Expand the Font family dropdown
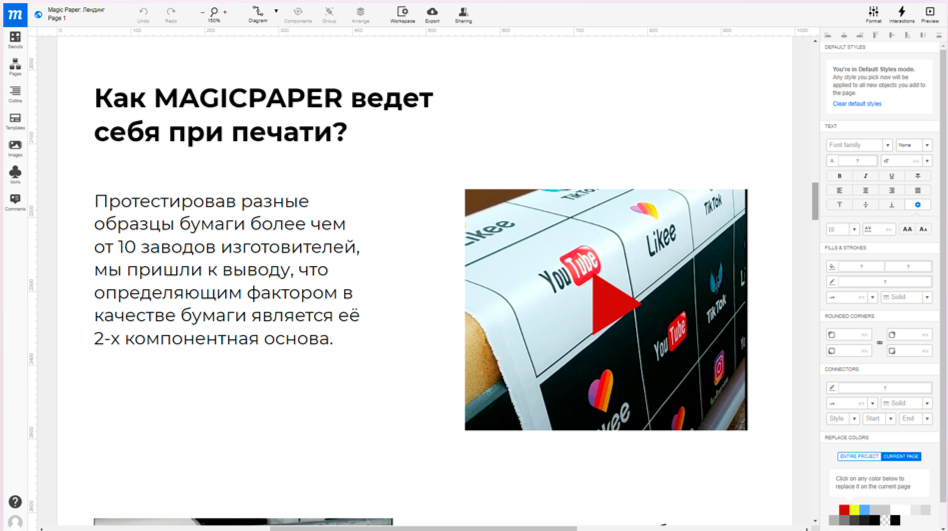Screen dimensions: 948x531 pyautogui.click(x=887, y=145)
